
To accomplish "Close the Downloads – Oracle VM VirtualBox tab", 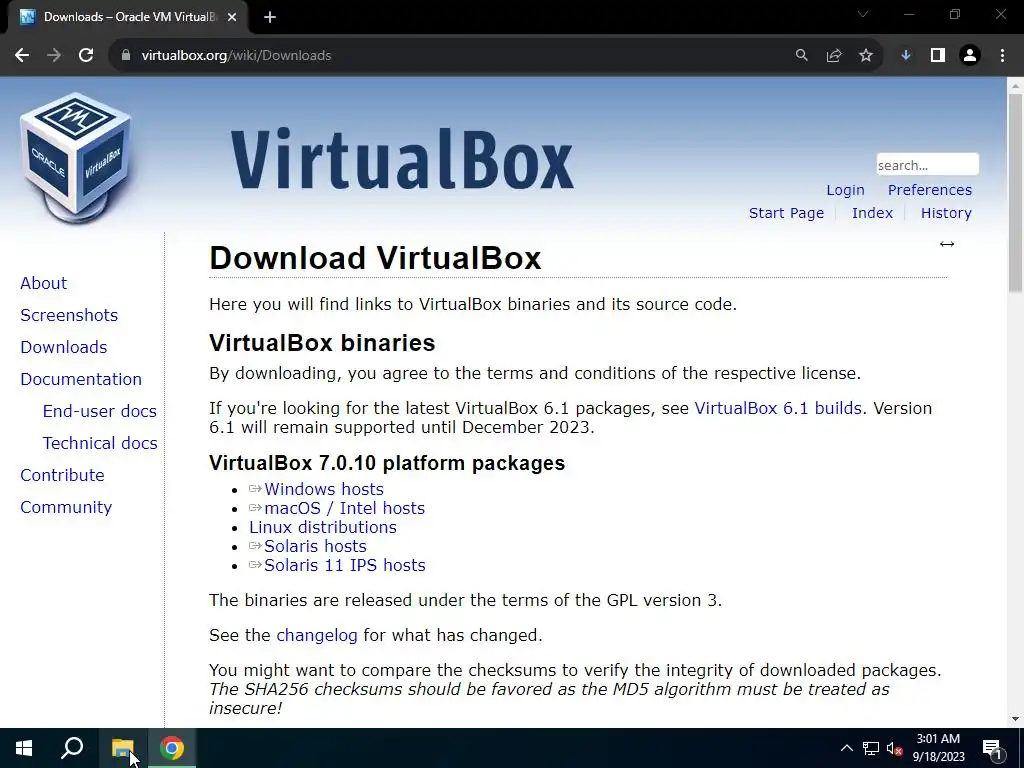I will [x=232, y=18].
